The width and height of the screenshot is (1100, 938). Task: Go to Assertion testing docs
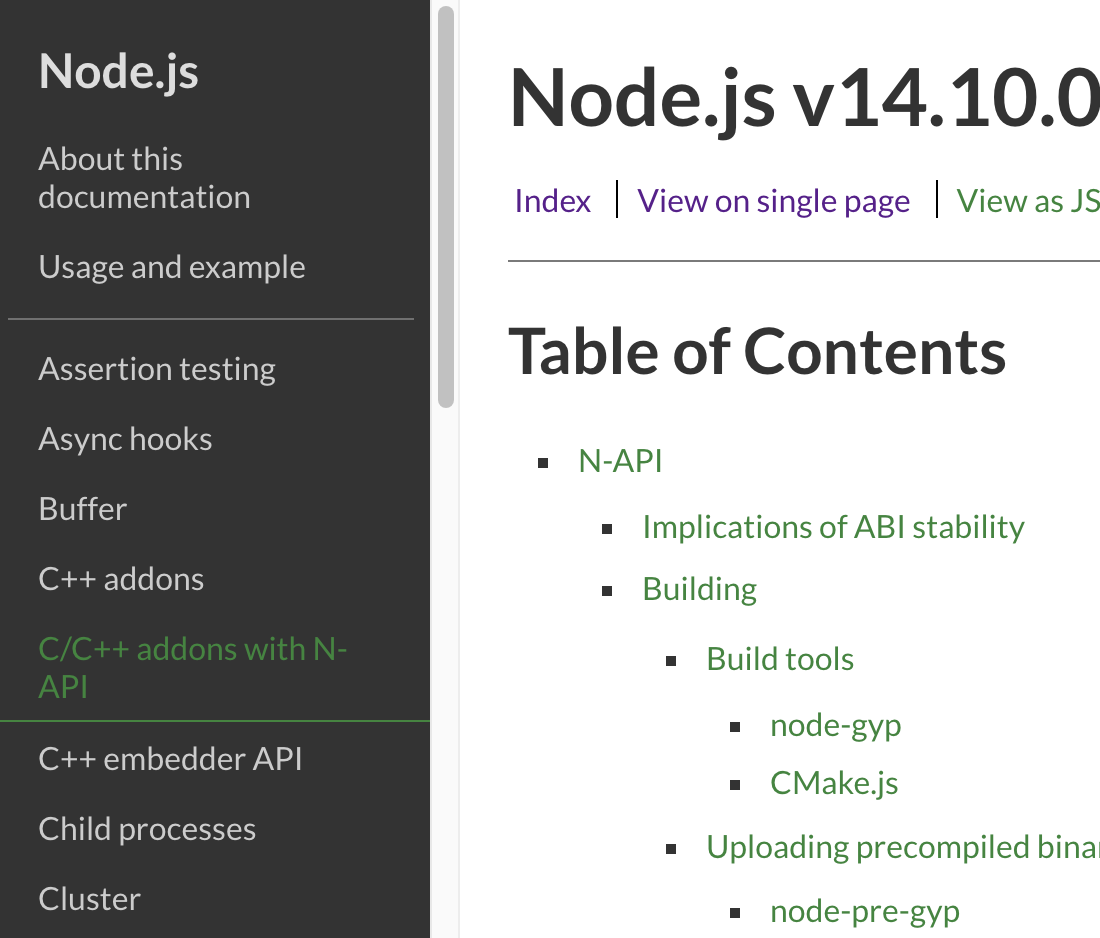tap(157, 369)
